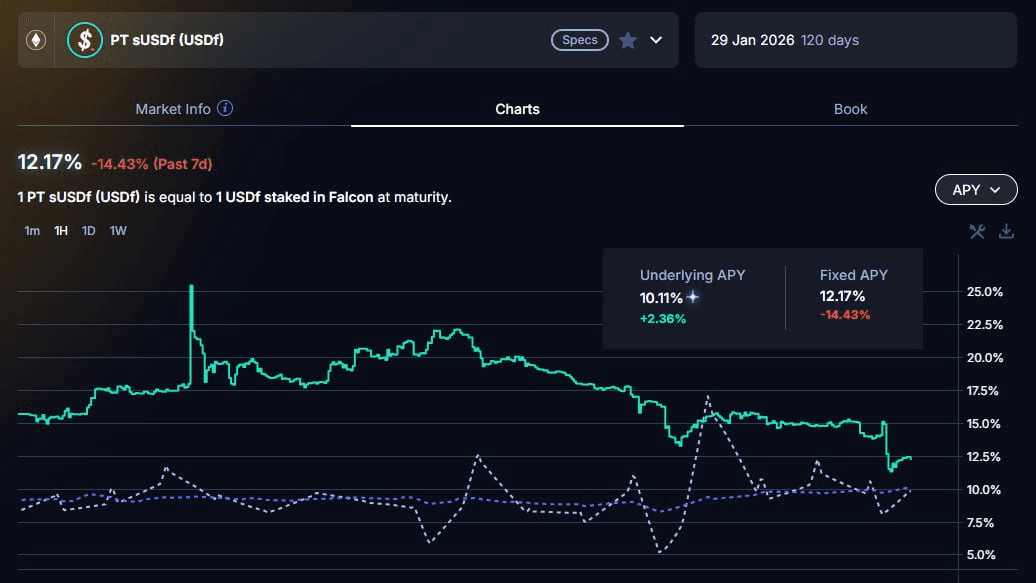Click the PT sUSDf token dollar icon
This screenshot has height=583, width=1036.
click(x=85, y=40)
